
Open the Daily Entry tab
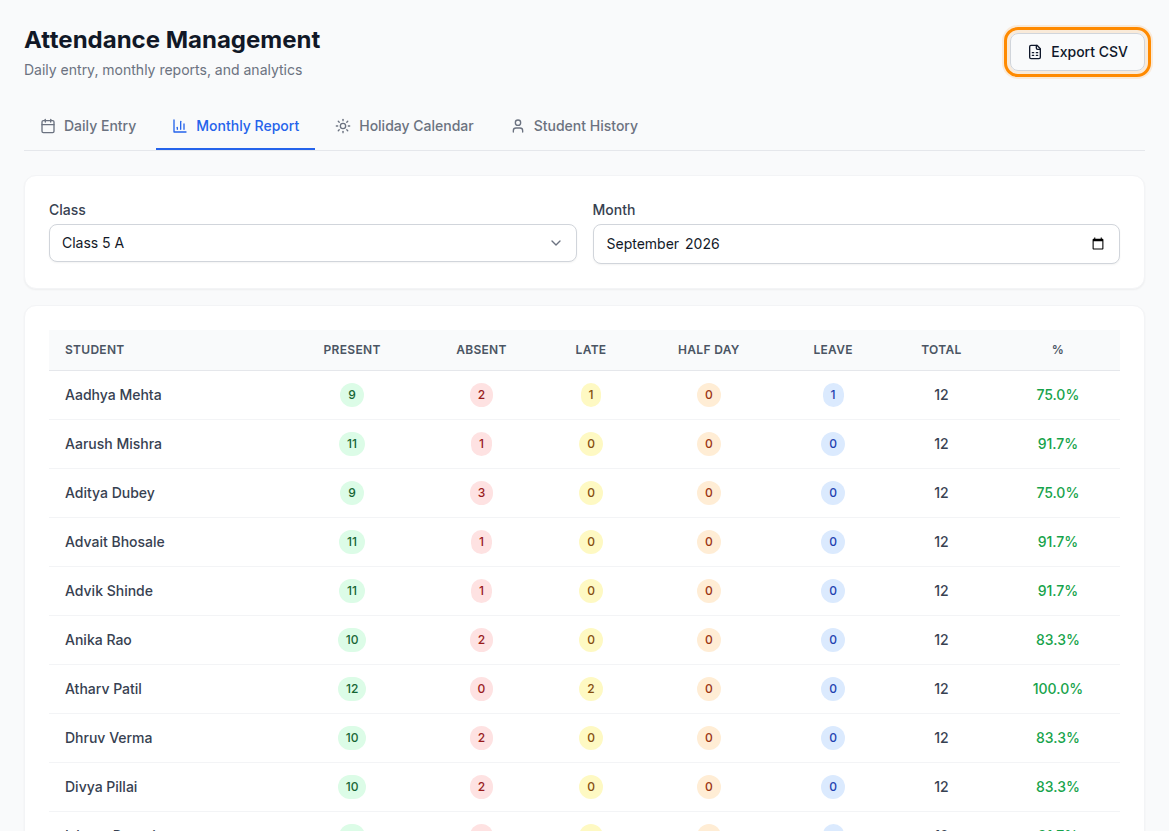click(x=89, y=126)
